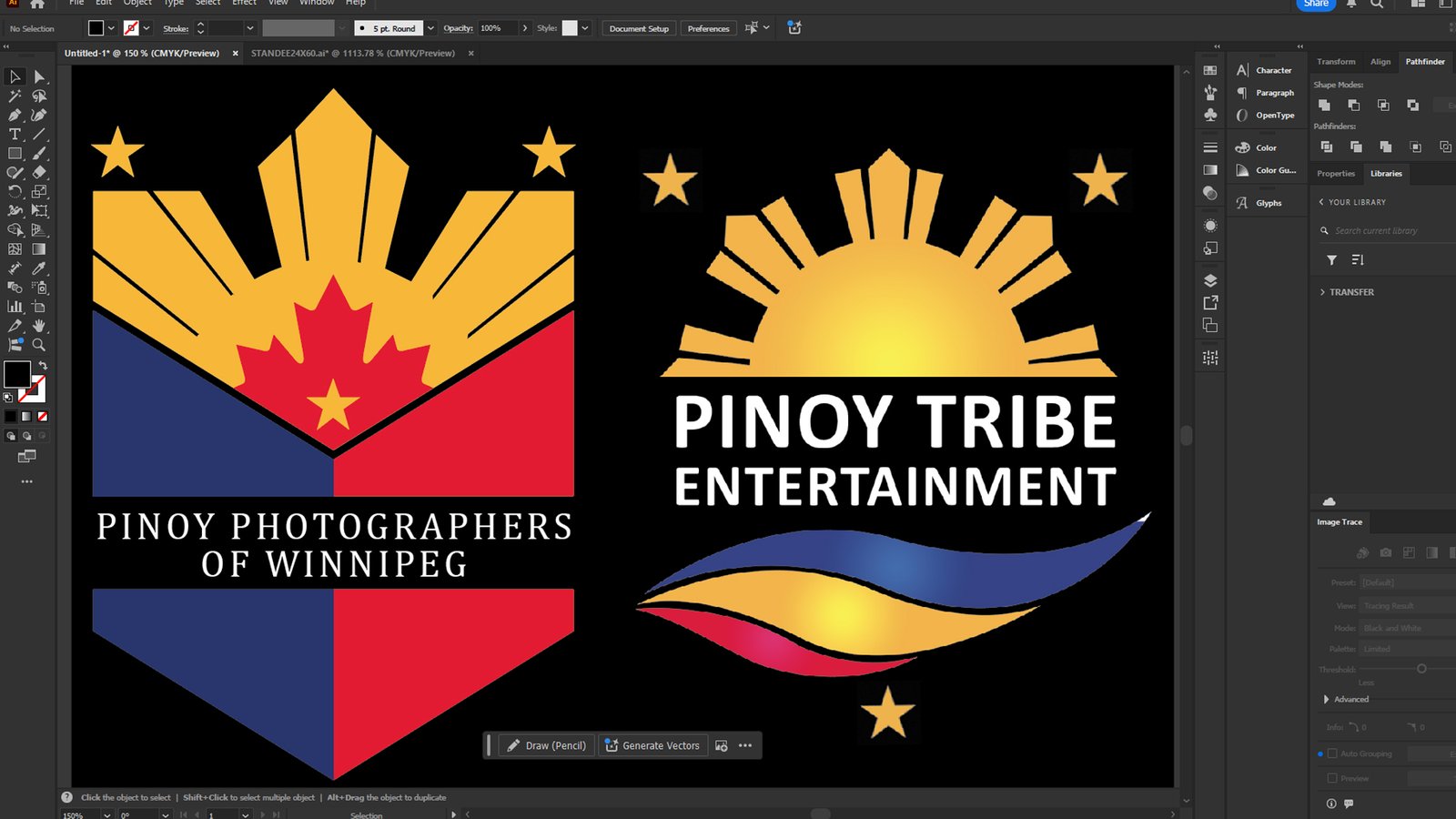Switch to the Properties tab
1456x819 pixels.
coord(1336,173)
